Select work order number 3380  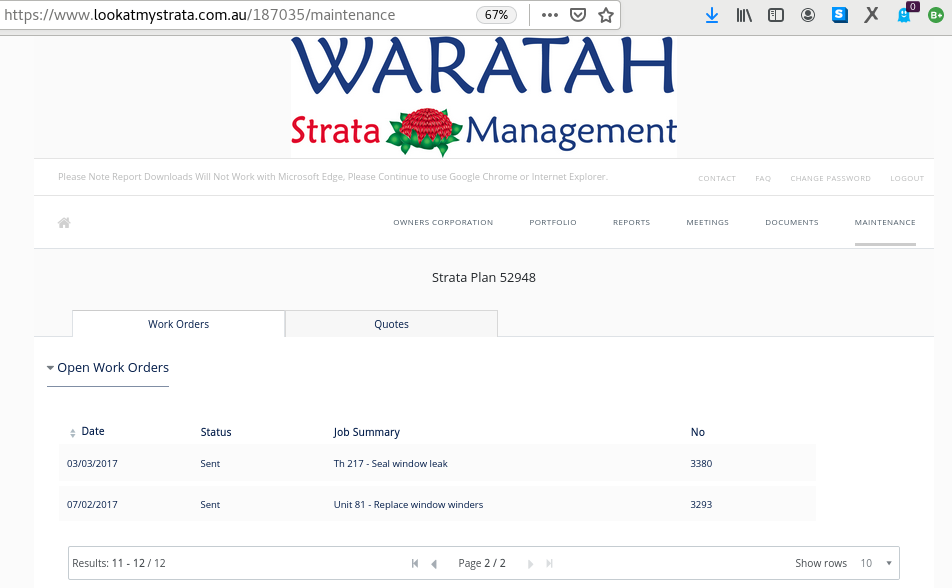pyautogui.click(x=701, y=463)
